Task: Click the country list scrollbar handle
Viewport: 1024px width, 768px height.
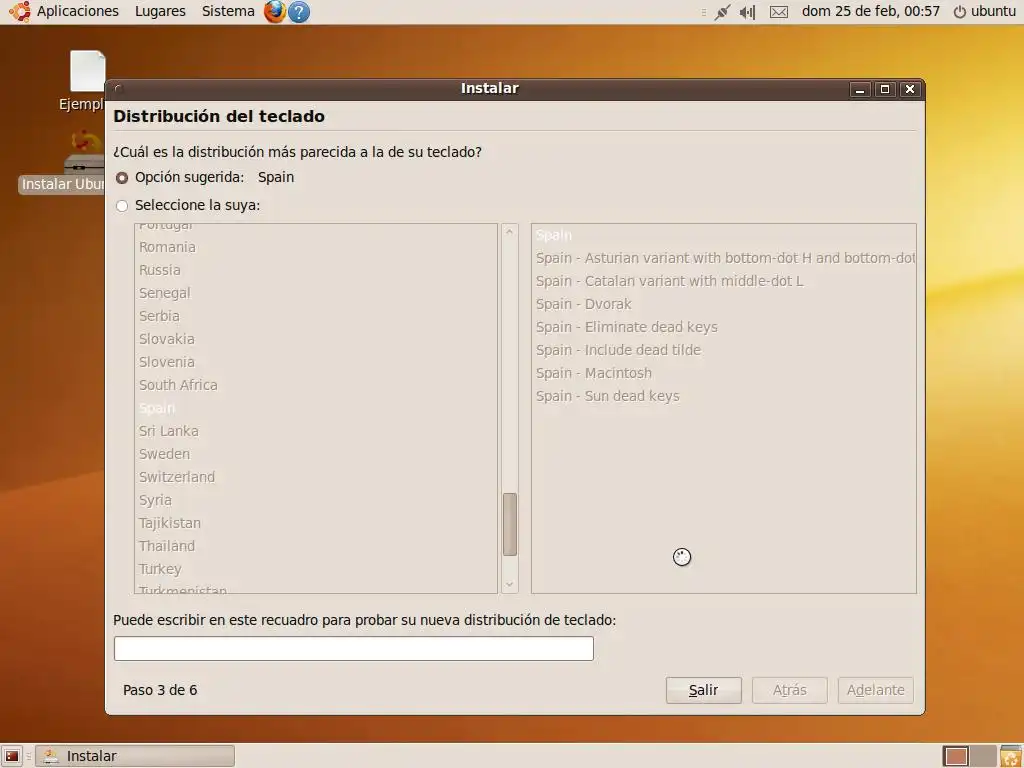Action: tap(510, 524)
